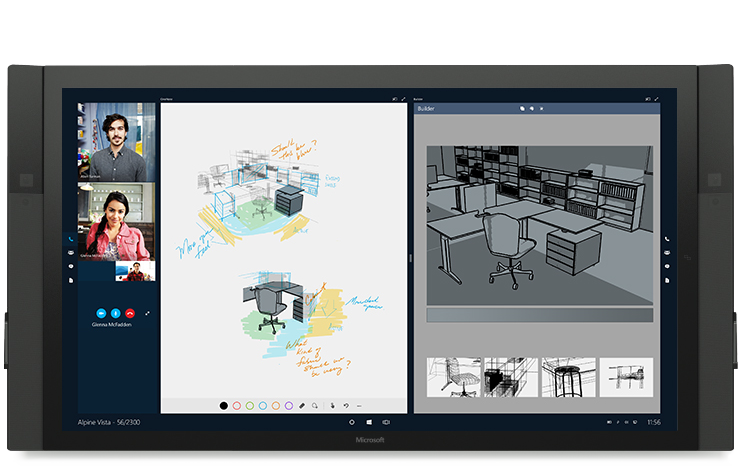The width and height of the screenshot is (742, 470).
Task: End the call with red hang-up button
Action: pyautogui.click(x=131, y=313)
